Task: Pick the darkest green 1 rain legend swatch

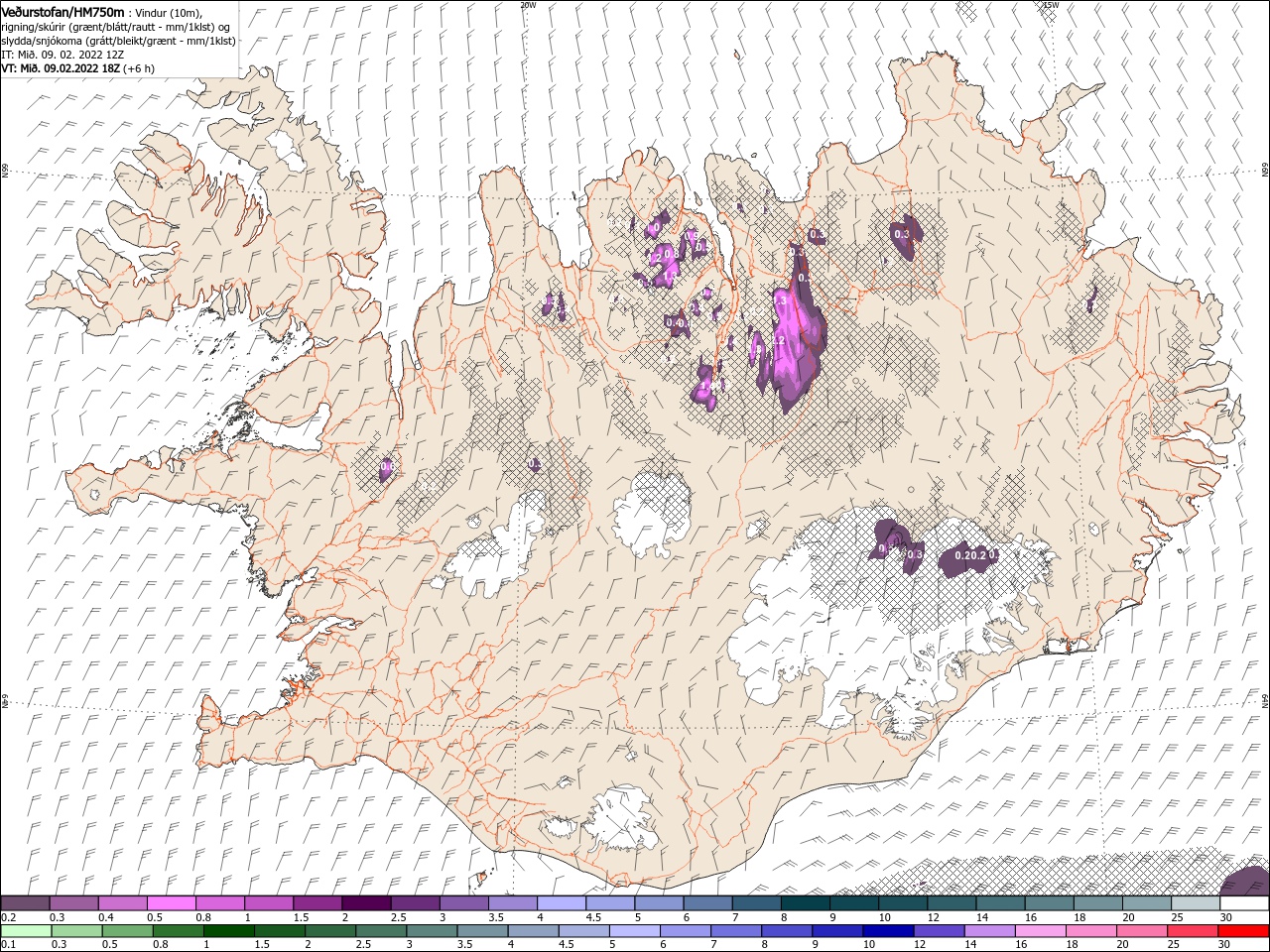Action: pyautogui.click(x=228, y=931)
